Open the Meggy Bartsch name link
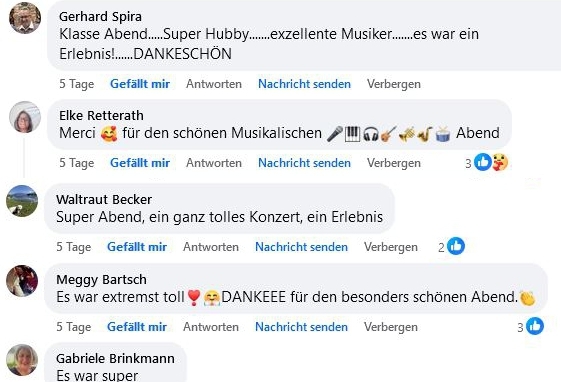This screenshot has height=382, width=561. click(101, 279)
